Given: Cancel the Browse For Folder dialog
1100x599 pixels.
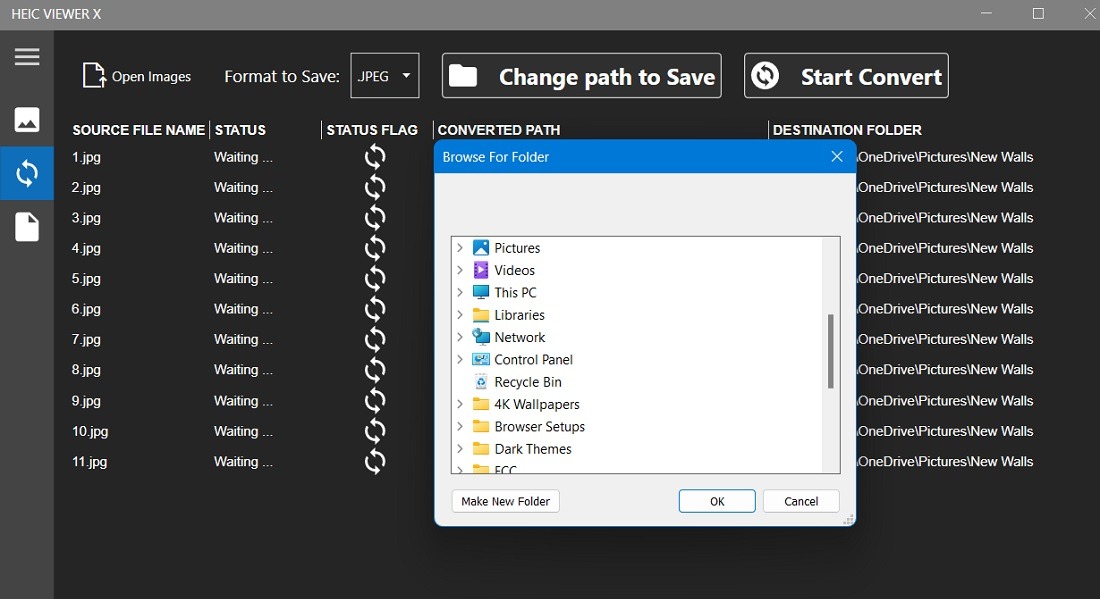Looking at the screenshot, I should tap(800, 500).
